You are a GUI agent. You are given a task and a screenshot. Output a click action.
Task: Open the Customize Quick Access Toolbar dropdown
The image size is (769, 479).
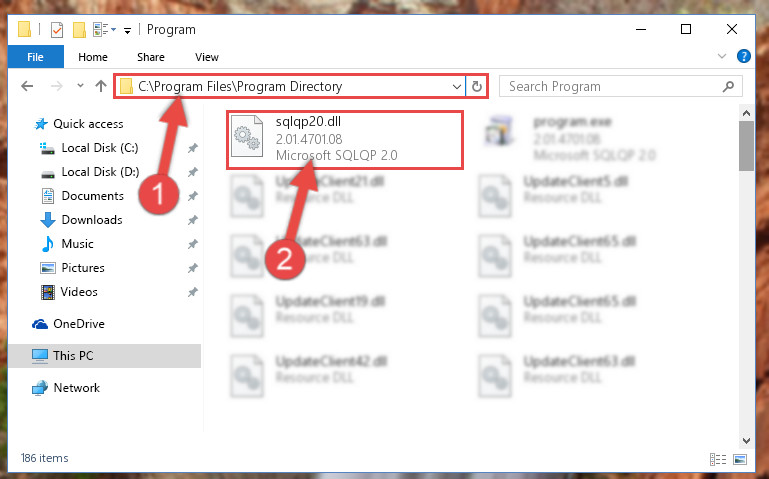click(127, 31)
